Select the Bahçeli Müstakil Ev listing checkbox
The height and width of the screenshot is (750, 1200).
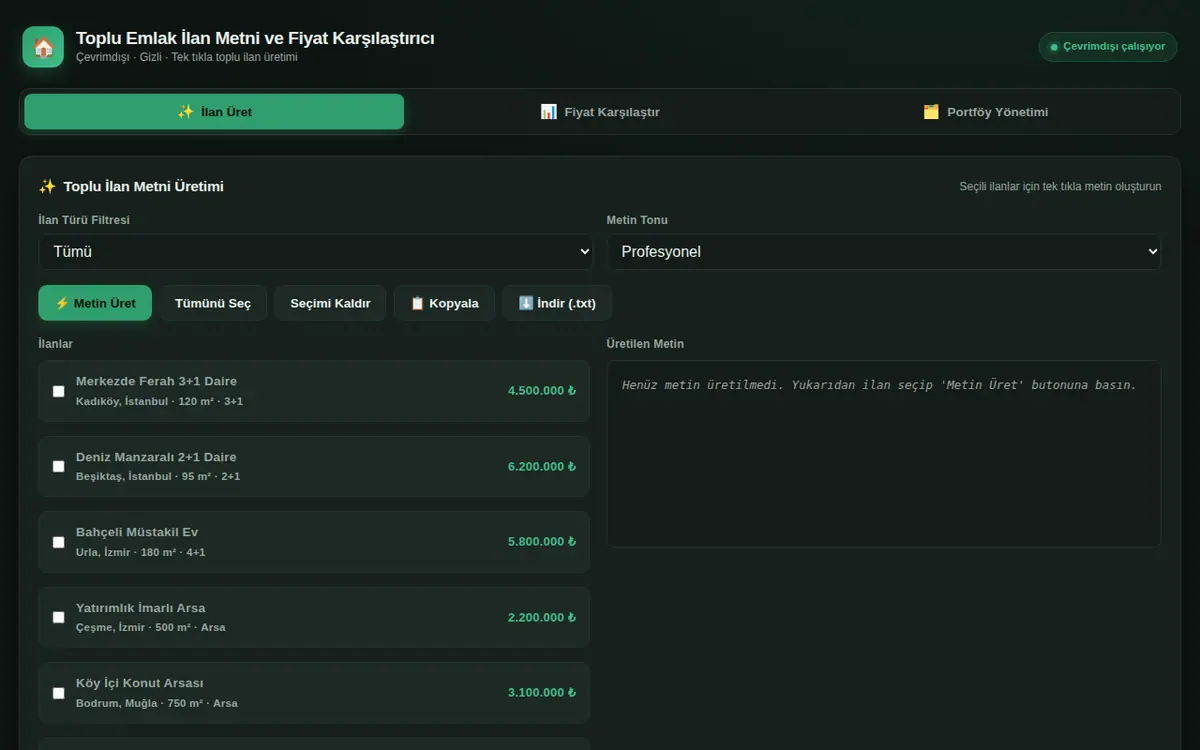point(59,542)
